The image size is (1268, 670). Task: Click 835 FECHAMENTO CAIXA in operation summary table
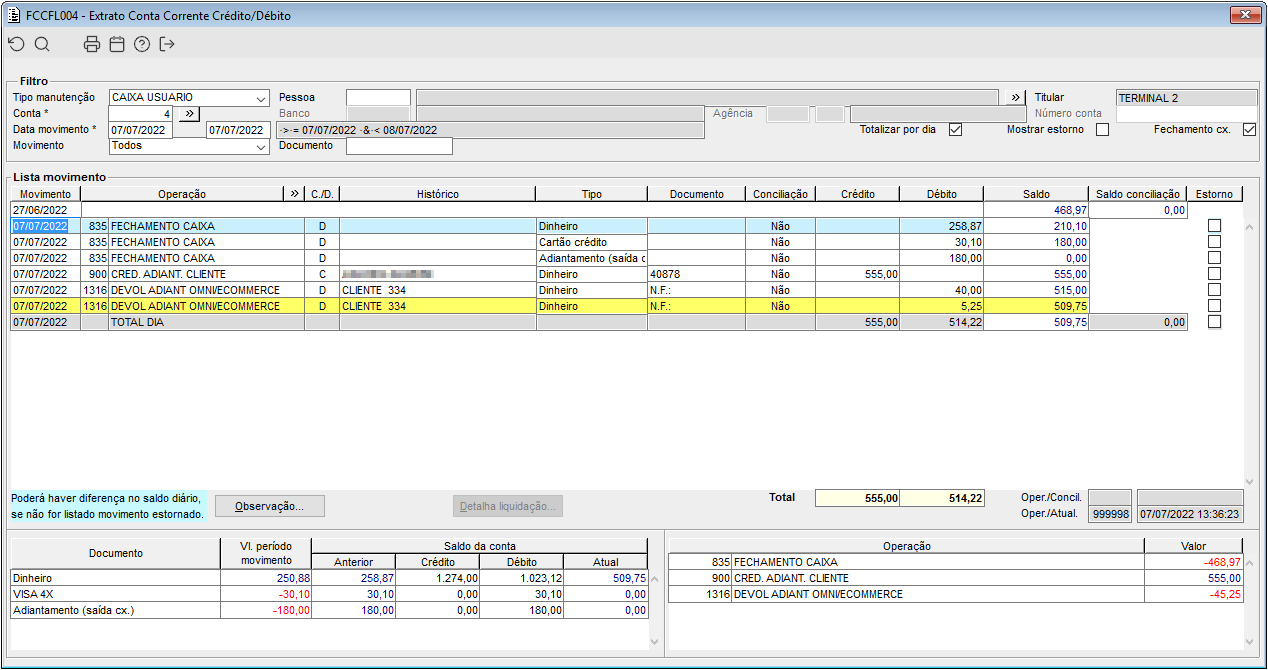coord(905,562)
